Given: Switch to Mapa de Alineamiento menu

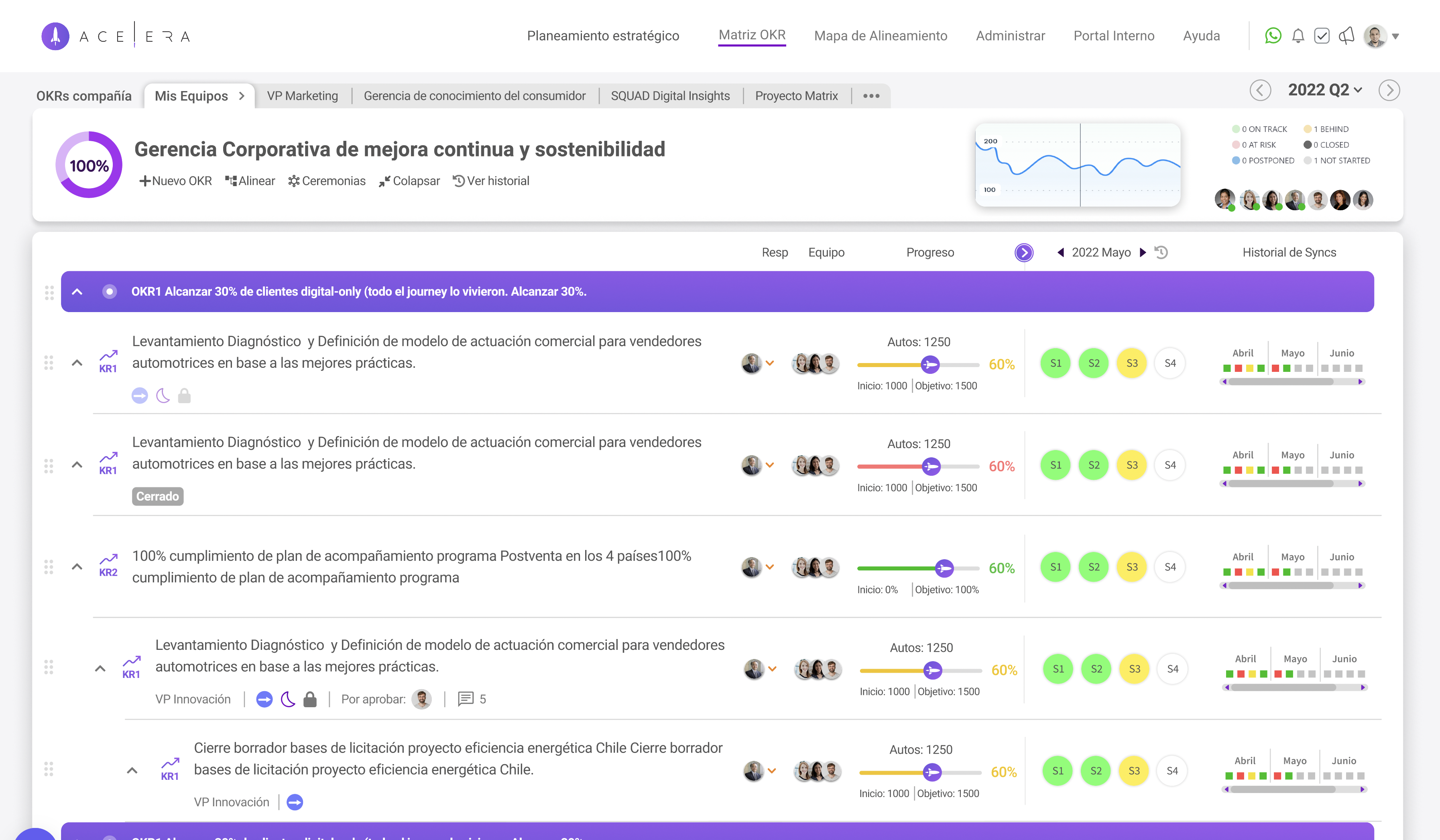Looking at the screenshot, I should point(880,36).
